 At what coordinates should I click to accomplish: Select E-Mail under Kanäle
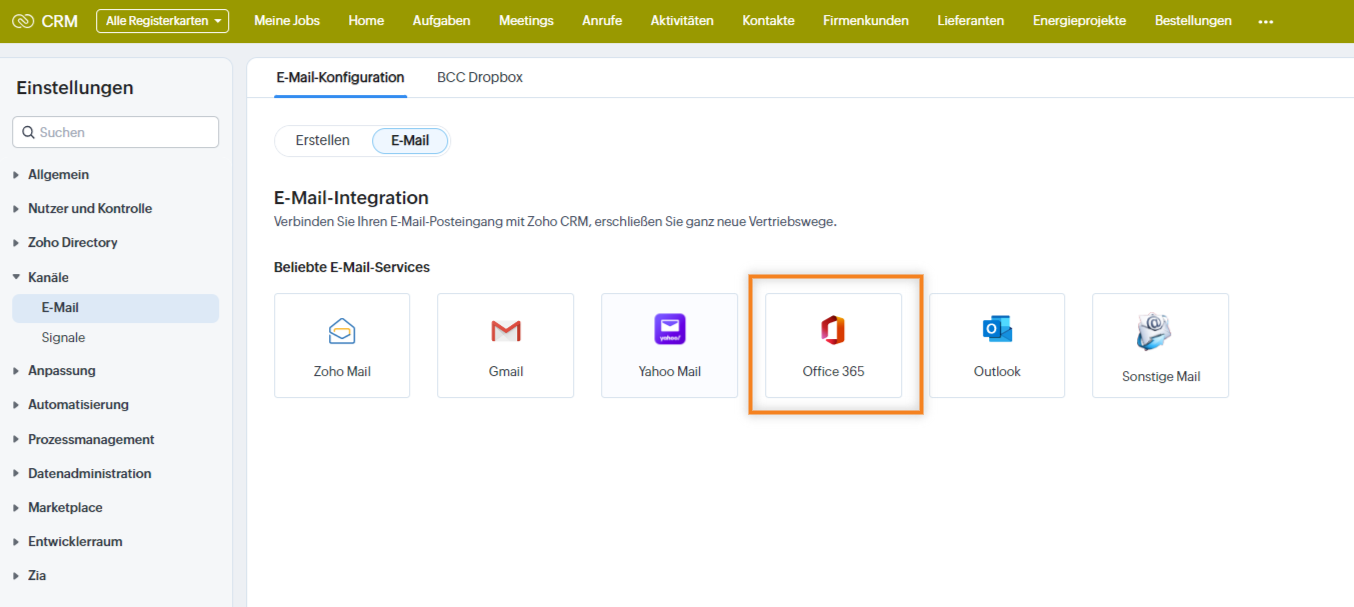(x=115, y=308)
